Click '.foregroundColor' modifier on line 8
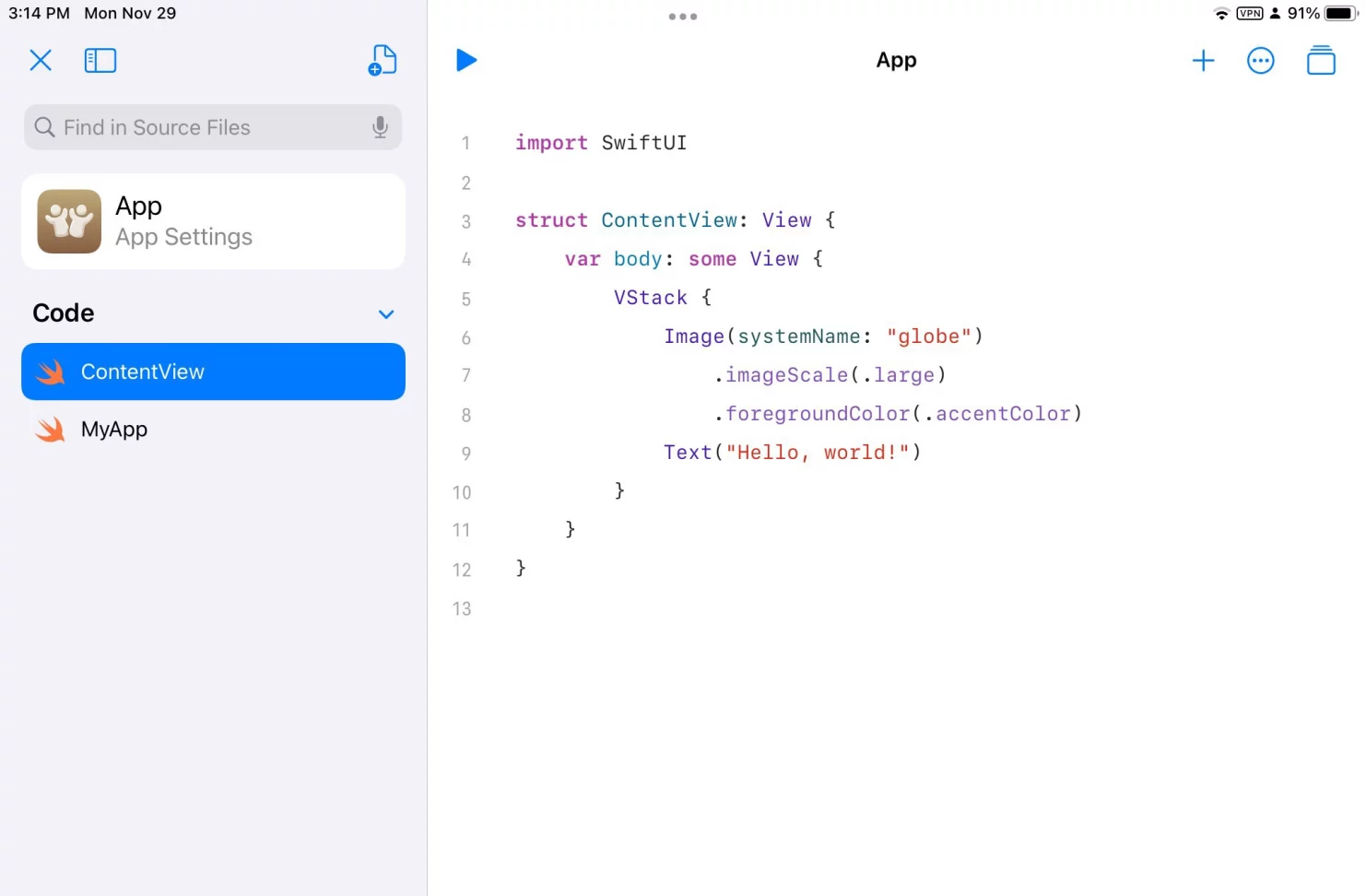This screenshot has height=896, width=1366. tap(812, 414)
